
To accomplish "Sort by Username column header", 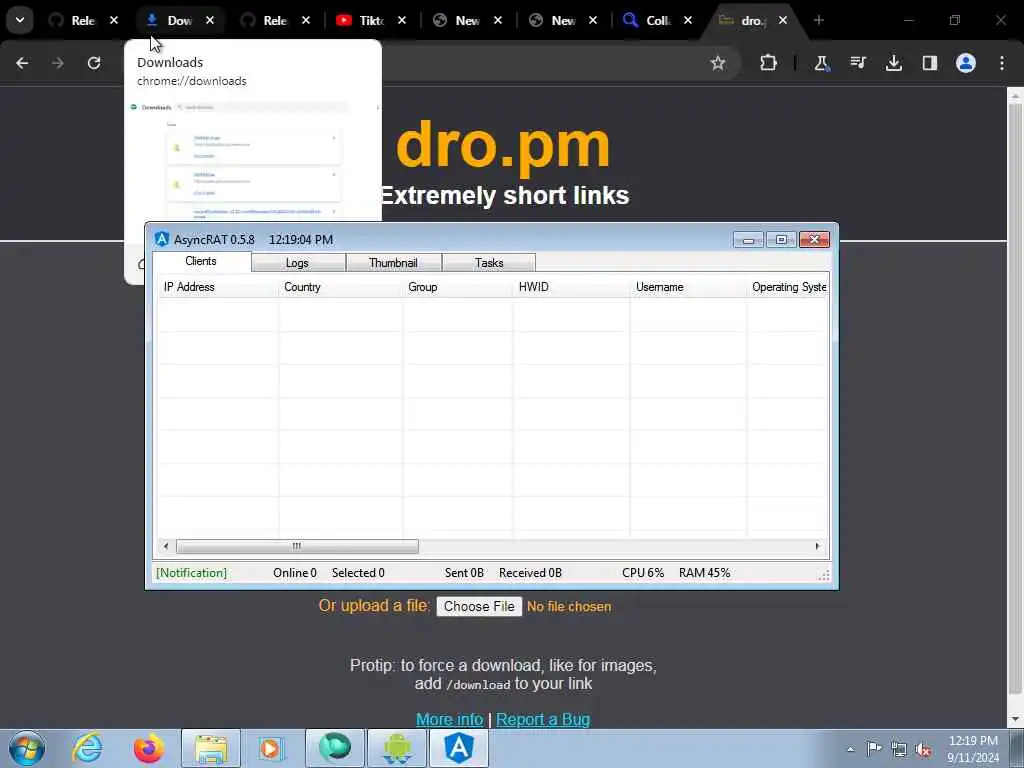I will click(x=688, y=287).
